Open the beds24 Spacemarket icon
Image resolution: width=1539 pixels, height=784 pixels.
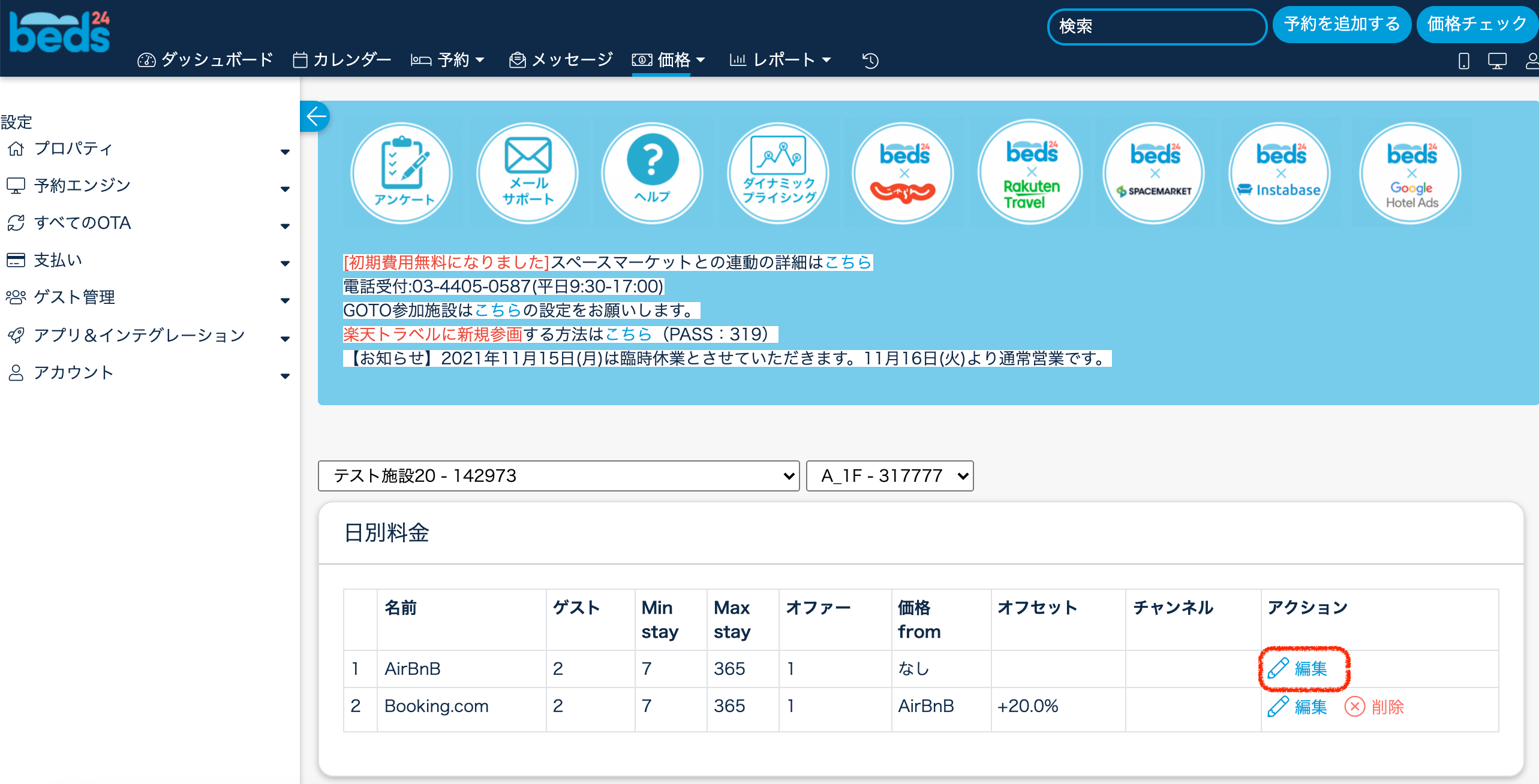click(x=1154, y=173)
